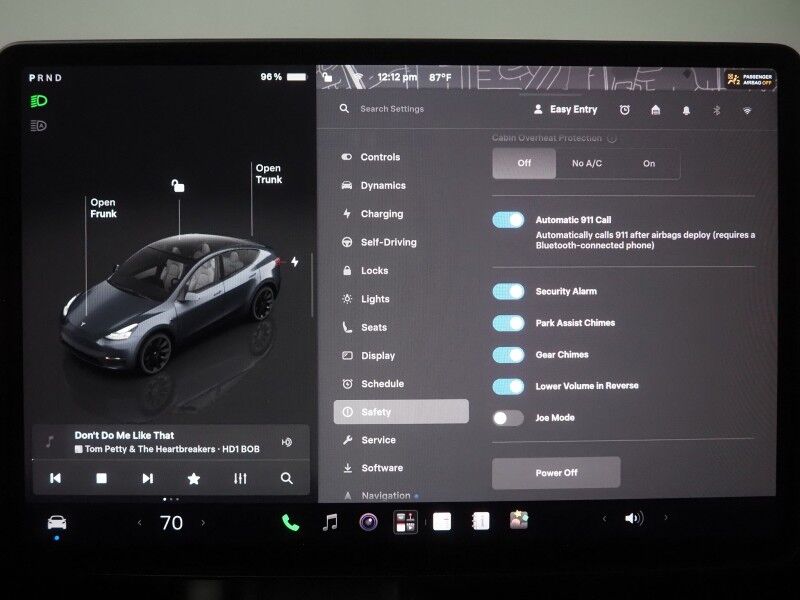Open the Phone app
800x600 pixels.
pyautogui.click(x=290, y=522)
